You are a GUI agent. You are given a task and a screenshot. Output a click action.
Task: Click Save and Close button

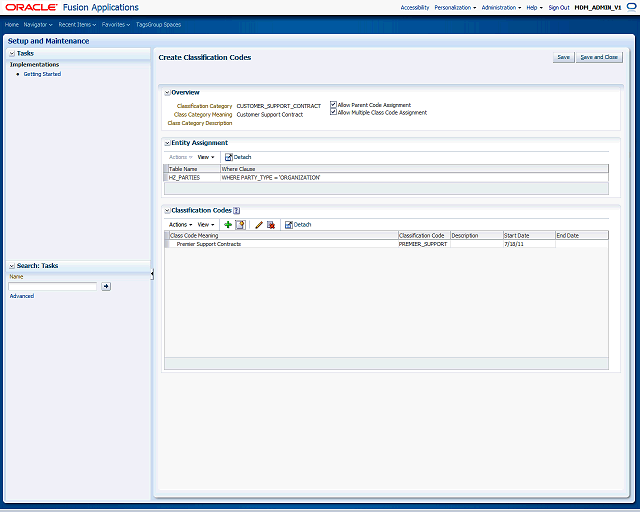coord(599,57)
